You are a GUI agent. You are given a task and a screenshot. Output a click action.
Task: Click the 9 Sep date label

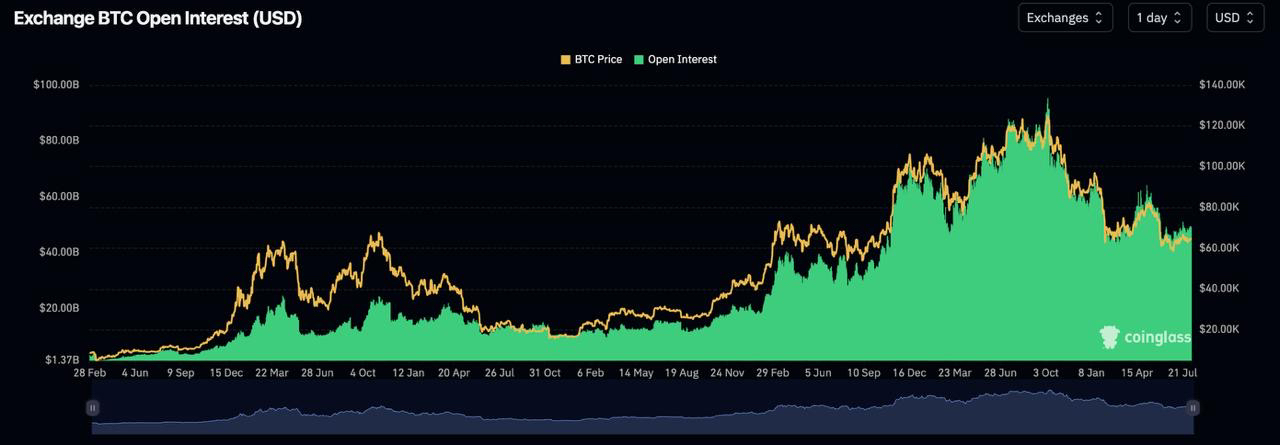(x=181, y=372)
